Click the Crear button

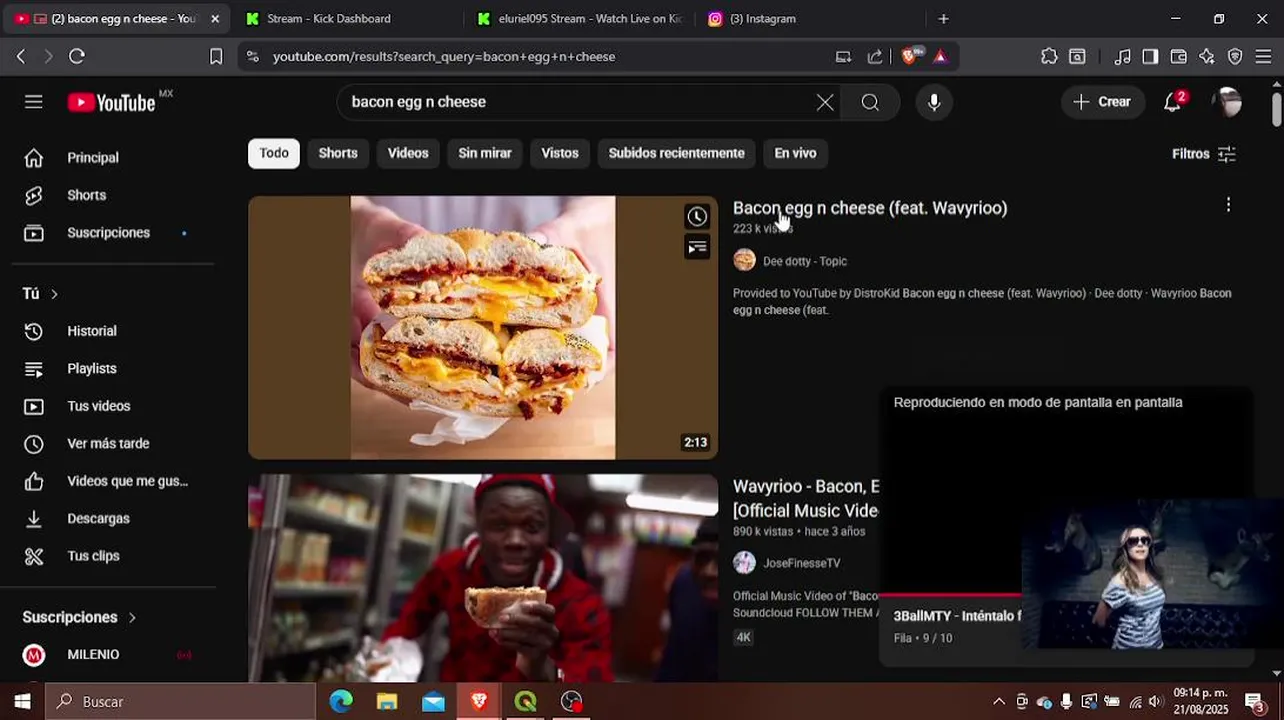[x=1102, y=102]
